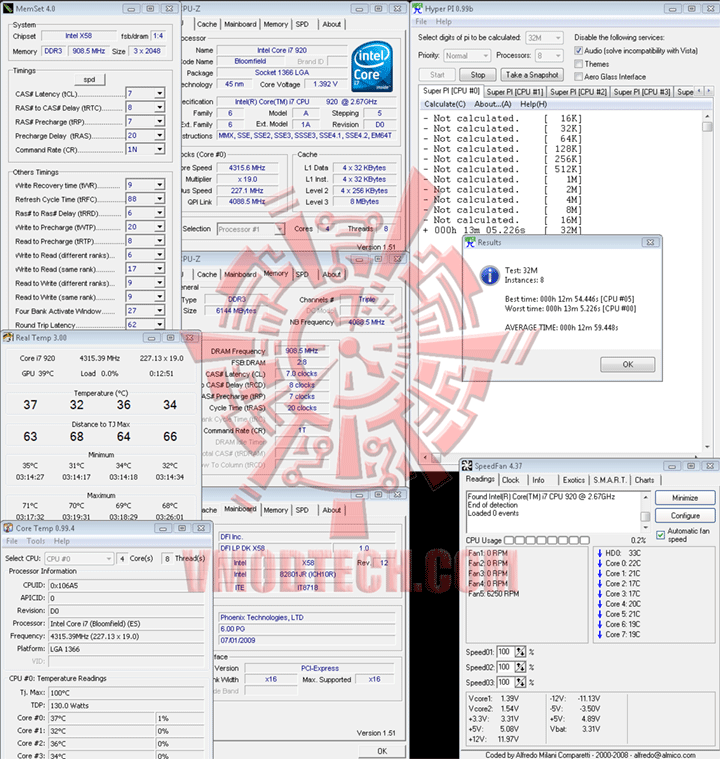Open the Hyper PI Processors dropdown
Image resolution: width=720 pixels, height=759 pixels.
coord(558,56)
